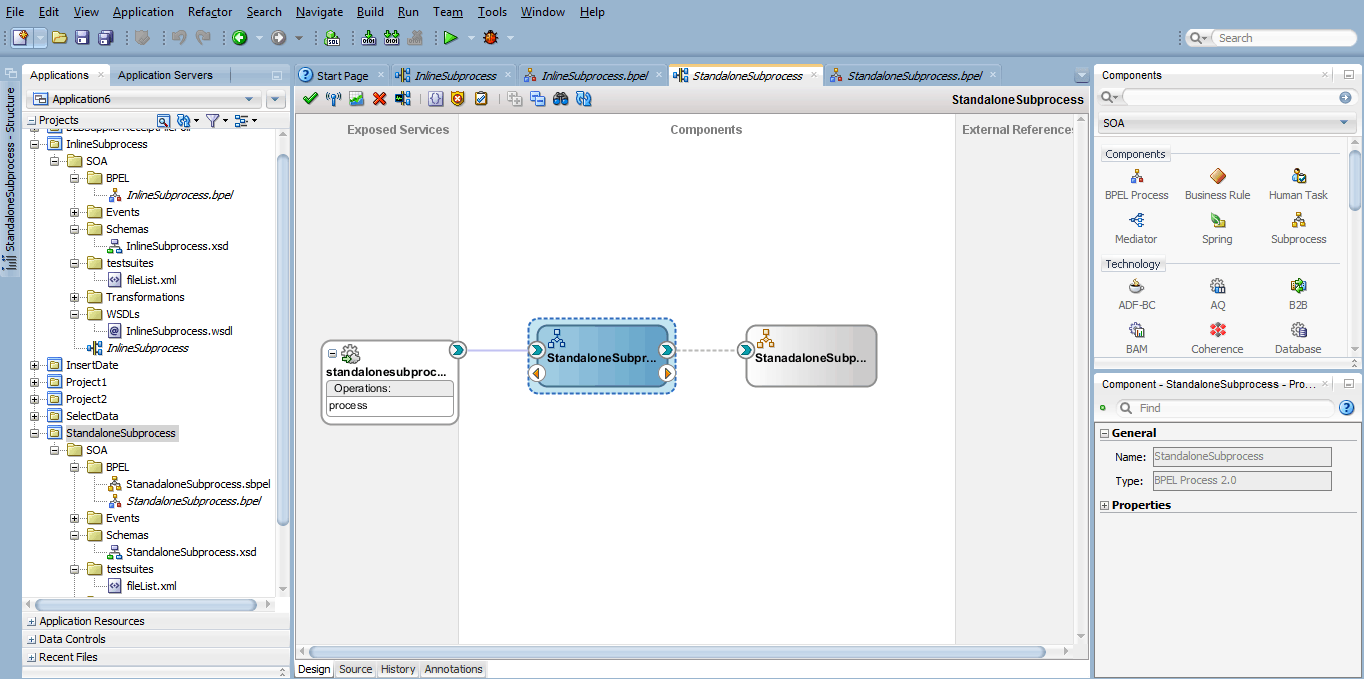
Task: Switch to the History view tab
Action: (x=398, y=669)
